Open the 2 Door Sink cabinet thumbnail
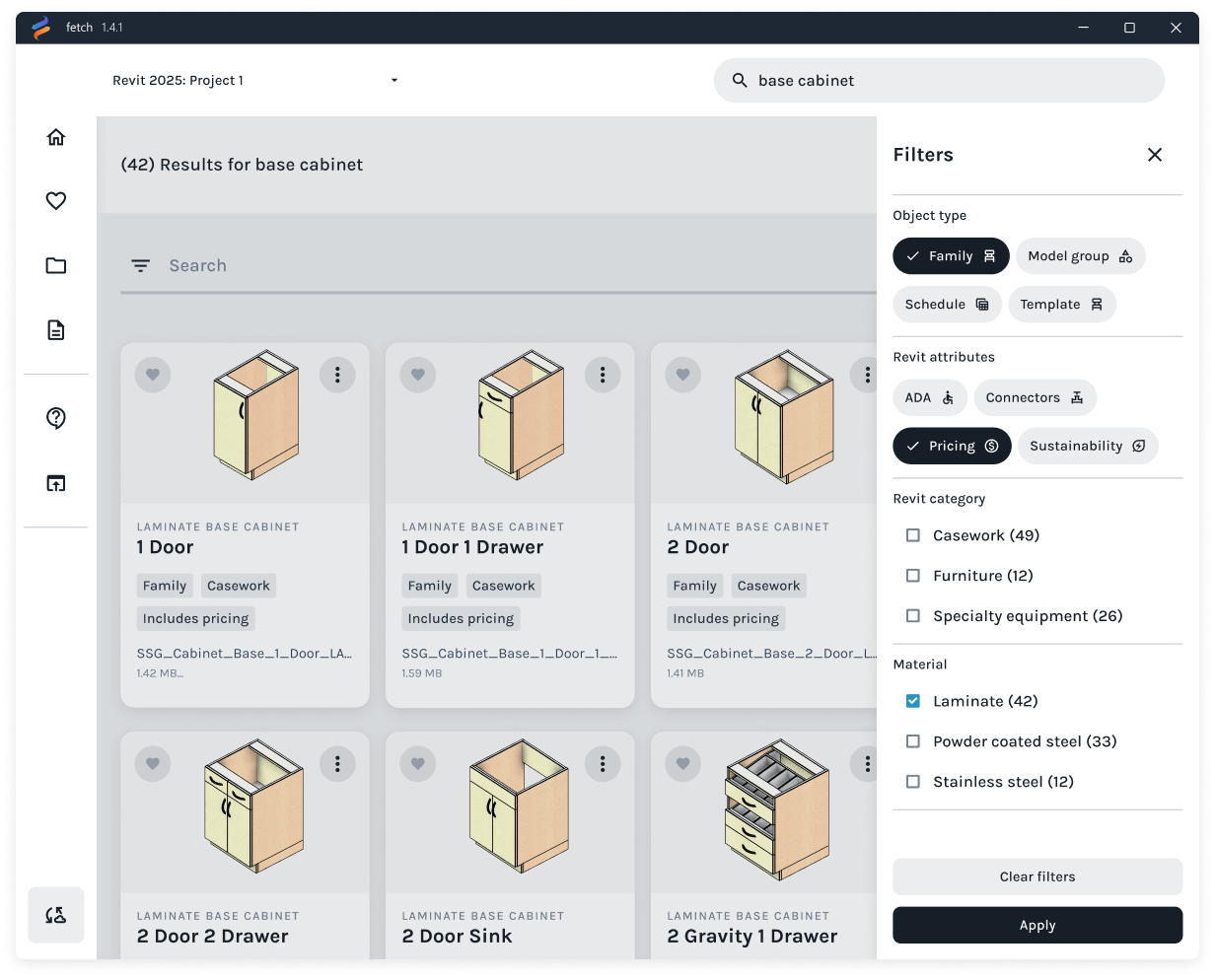 pos(519,805)
